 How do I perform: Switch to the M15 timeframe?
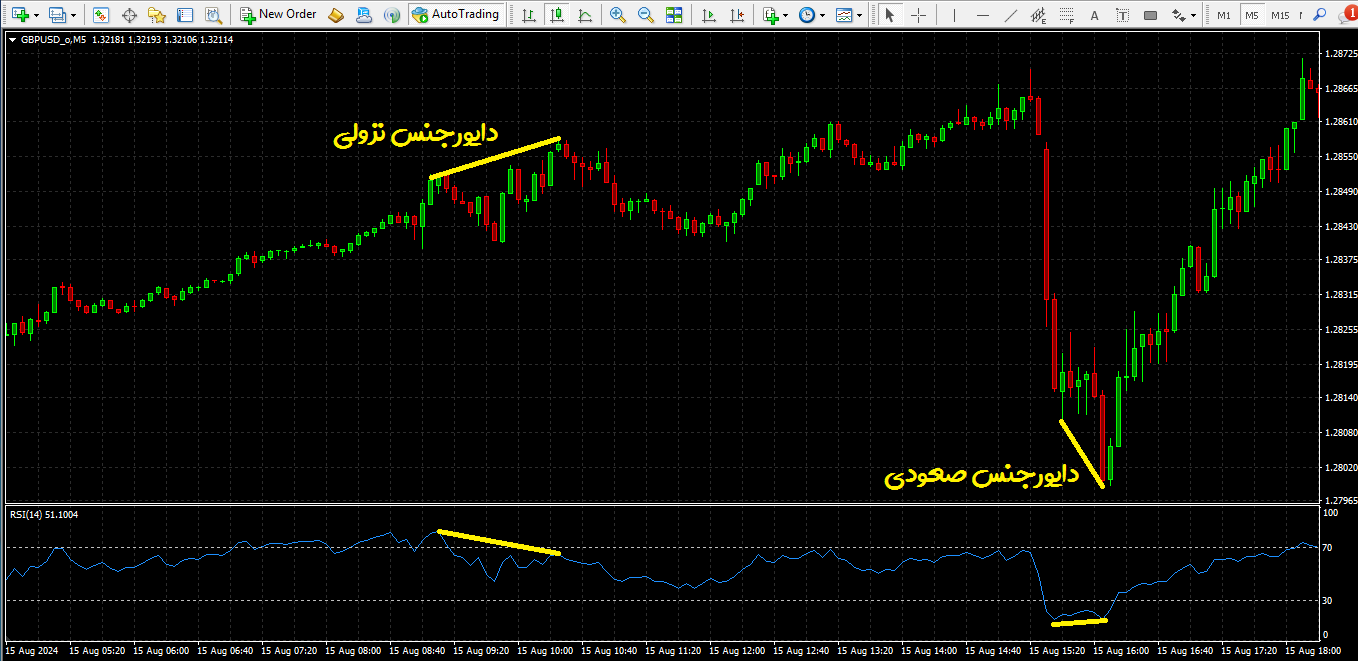pyautogui.click(x=1281, y=15)
